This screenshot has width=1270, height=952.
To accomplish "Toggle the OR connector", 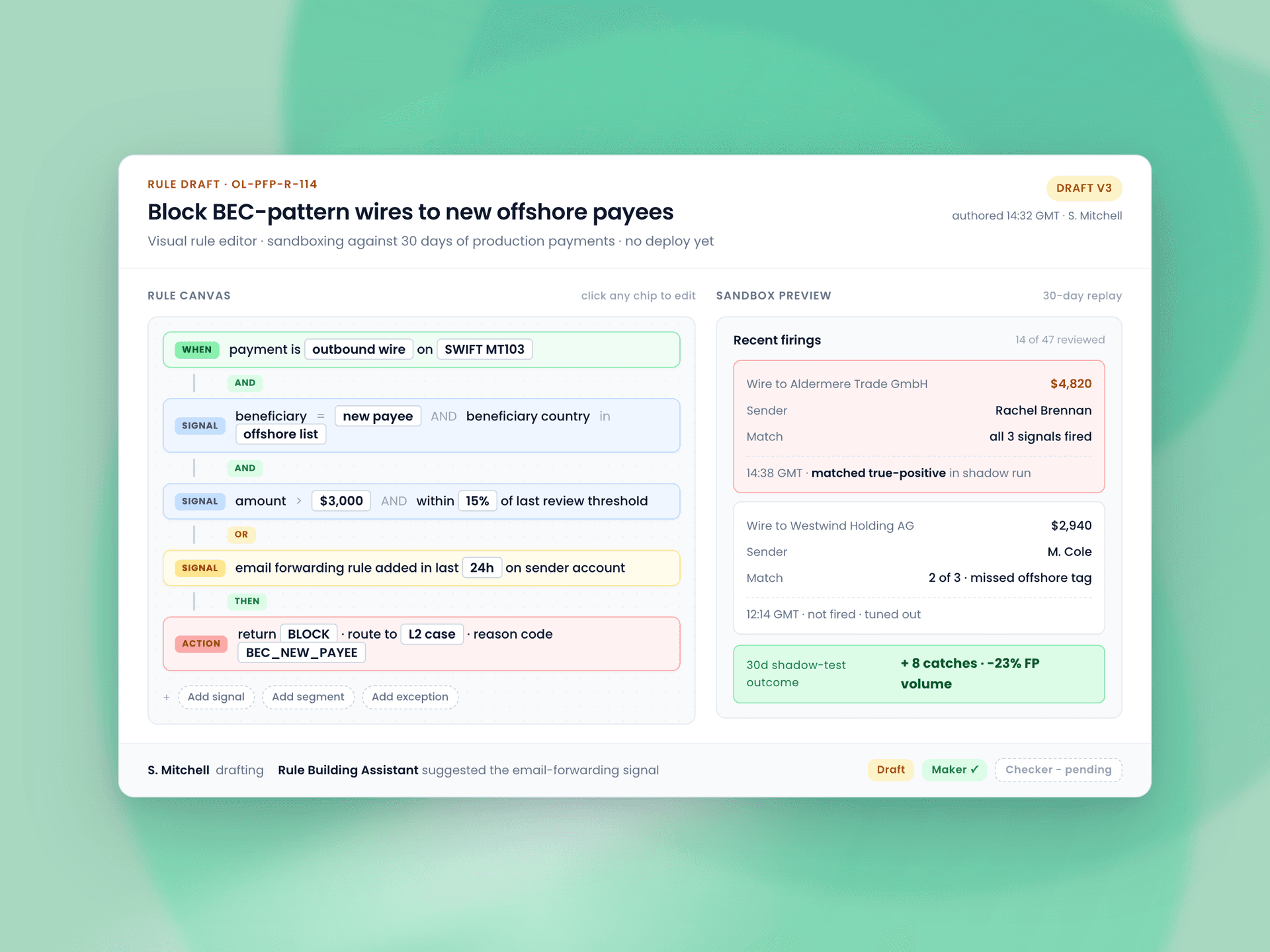I will tap(241, 535).
